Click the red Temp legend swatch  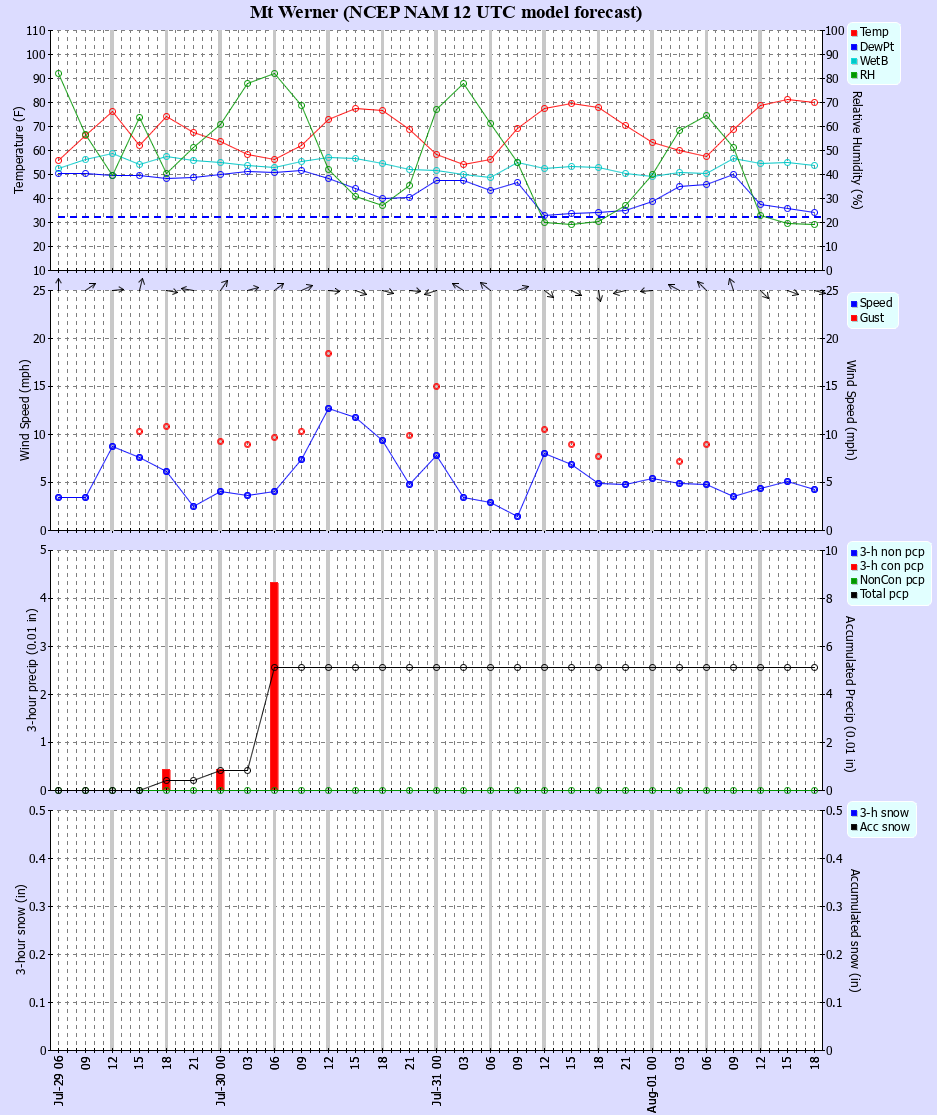tap(854, 33)
